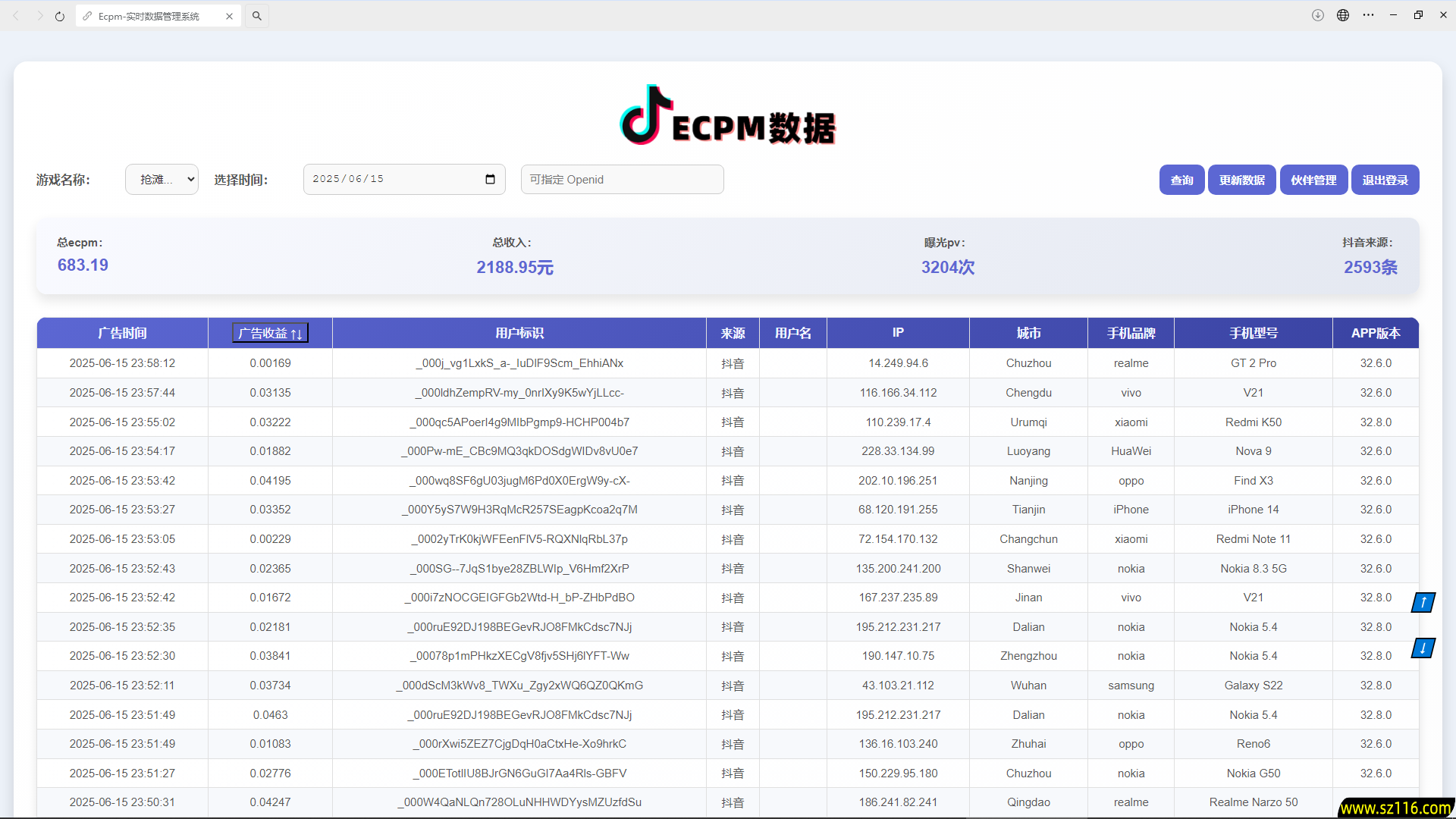This screenshot has width=1456, height=819.
Task: Click revenue value 0.0463
Action: [x=270, y=715]
